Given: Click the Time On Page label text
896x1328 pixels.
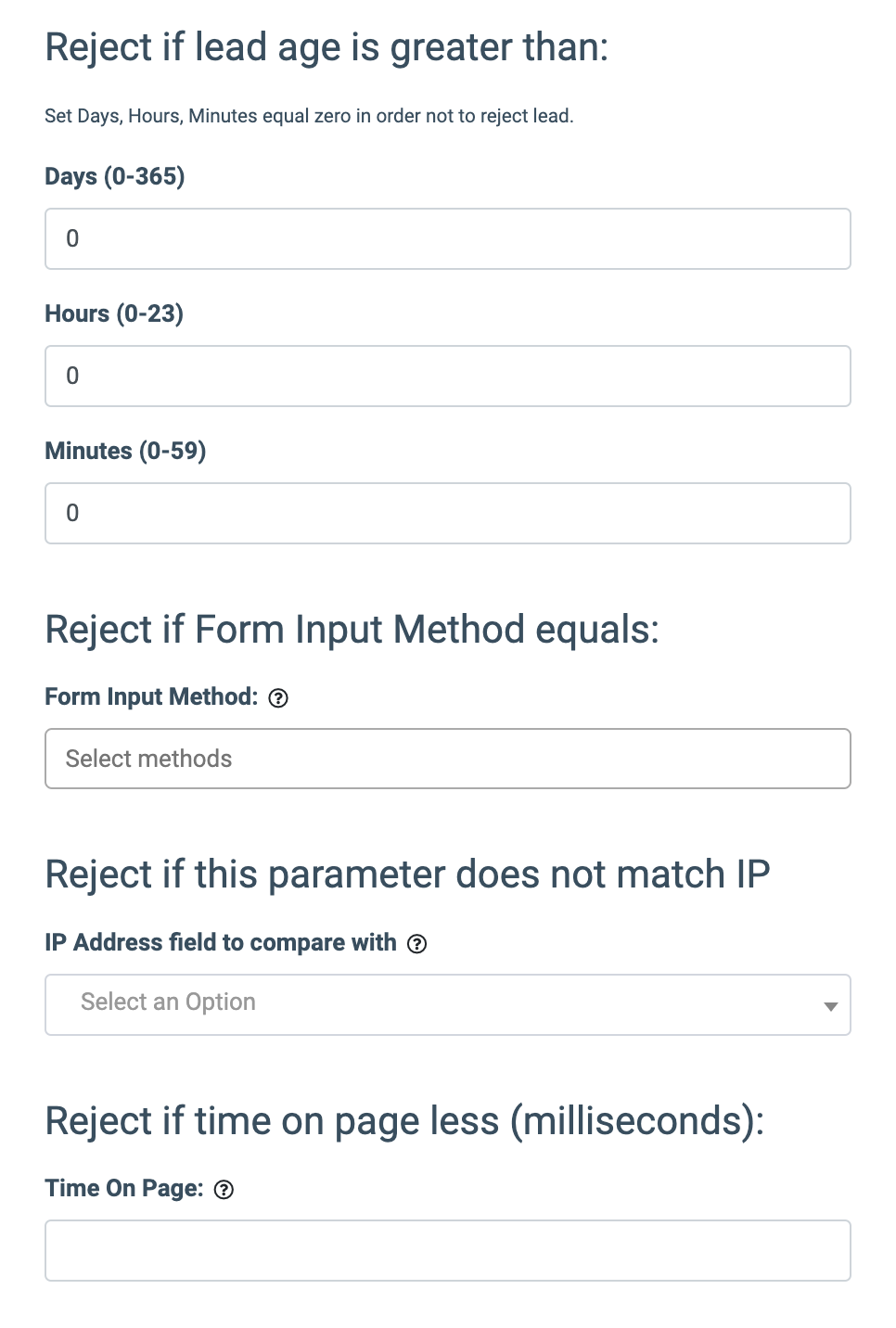Looking at the screenshot, I should [124, 1188].
